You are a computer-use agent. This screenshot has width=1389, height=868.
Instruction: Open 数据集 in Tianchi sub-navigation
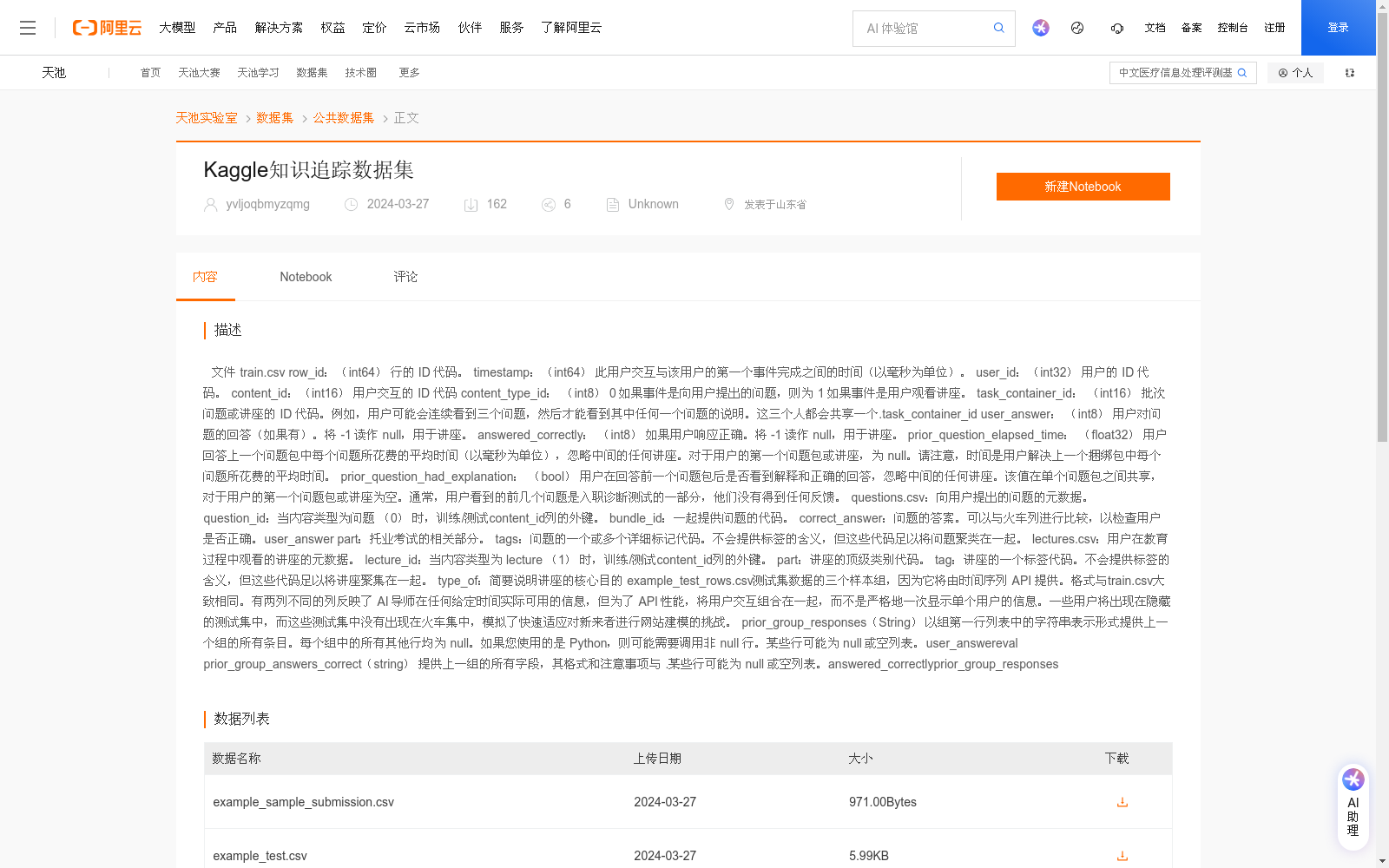point(312,73)
